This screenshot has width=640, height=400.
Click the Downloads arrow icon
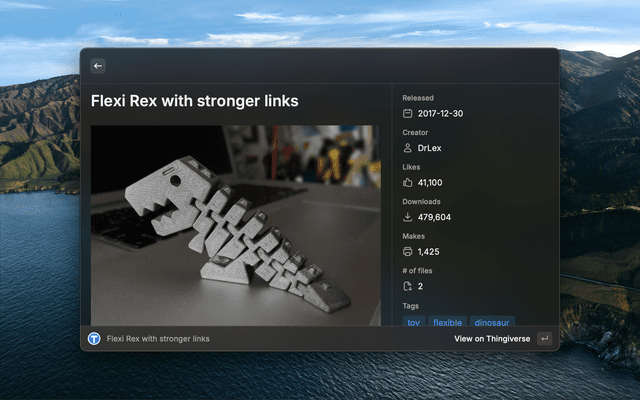407,217
